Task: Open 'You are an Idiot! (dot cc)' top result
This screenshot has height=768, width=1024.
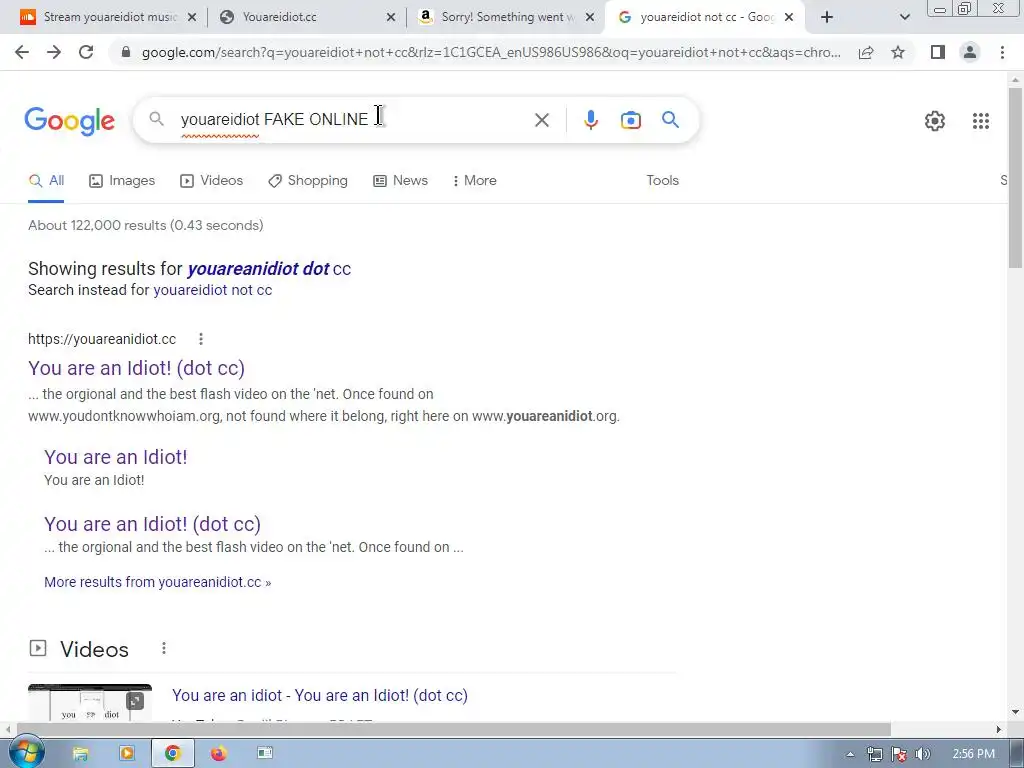Action: pos(136,368)
